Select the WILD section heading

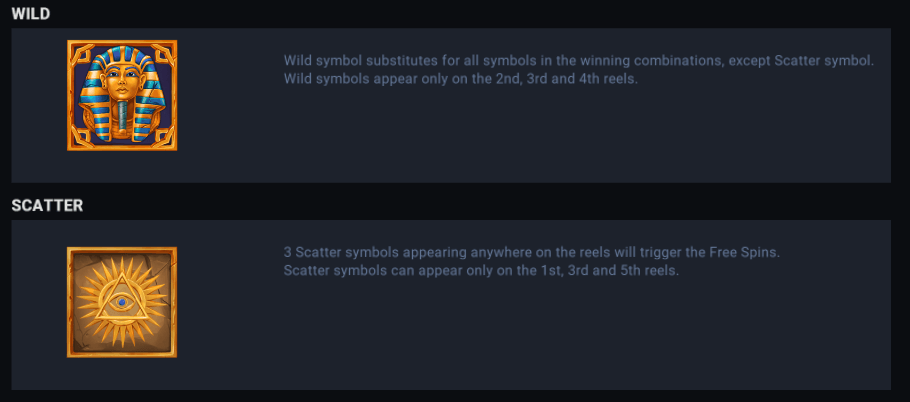[31, 13]
